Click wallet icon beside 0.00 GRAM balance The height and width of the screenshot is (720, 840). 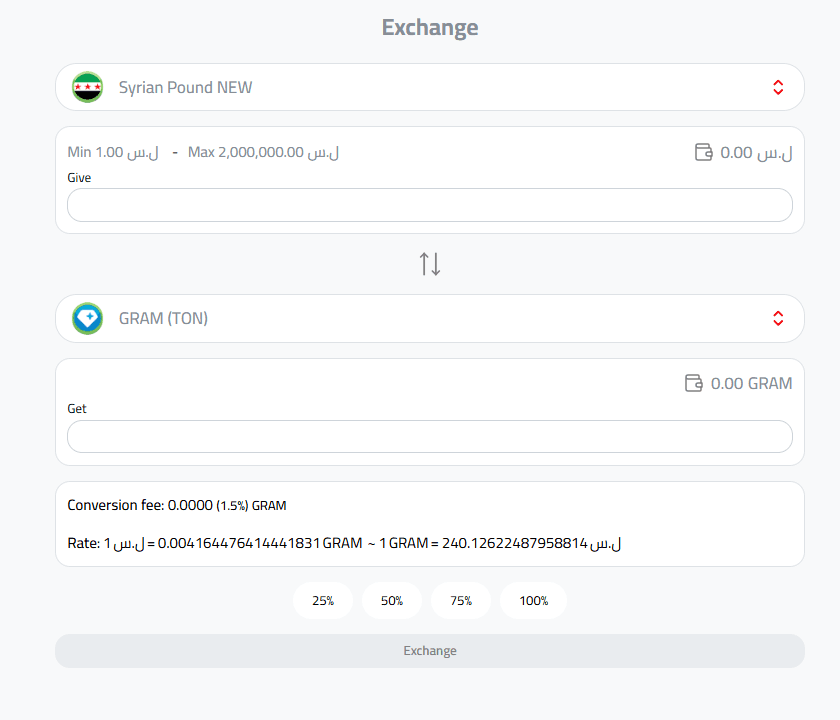click(694, 383)
